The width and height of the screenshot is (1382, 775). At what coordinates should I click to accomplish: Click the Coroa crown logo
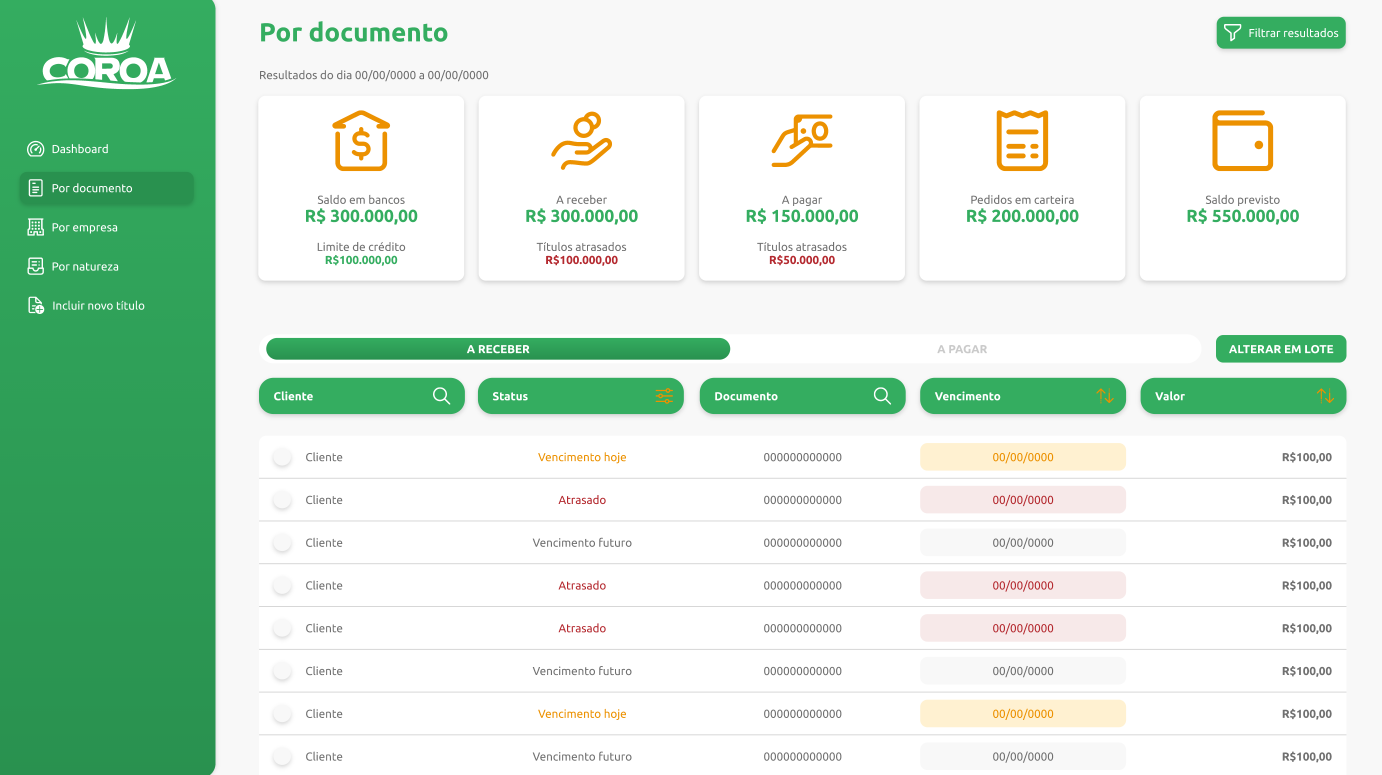point(107,54)
